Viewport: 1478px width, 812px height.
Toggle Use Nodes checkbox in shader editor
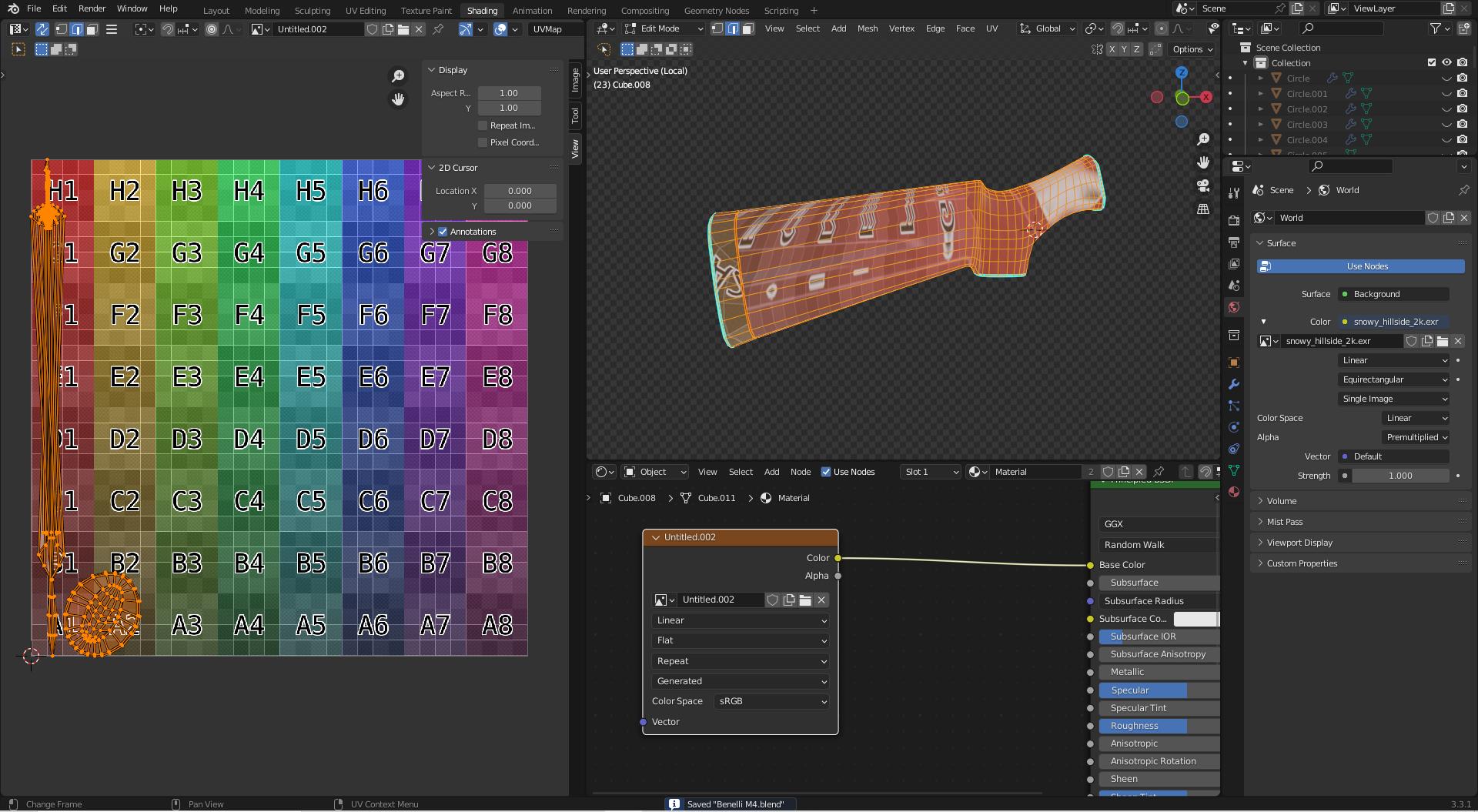pos(826,472)
